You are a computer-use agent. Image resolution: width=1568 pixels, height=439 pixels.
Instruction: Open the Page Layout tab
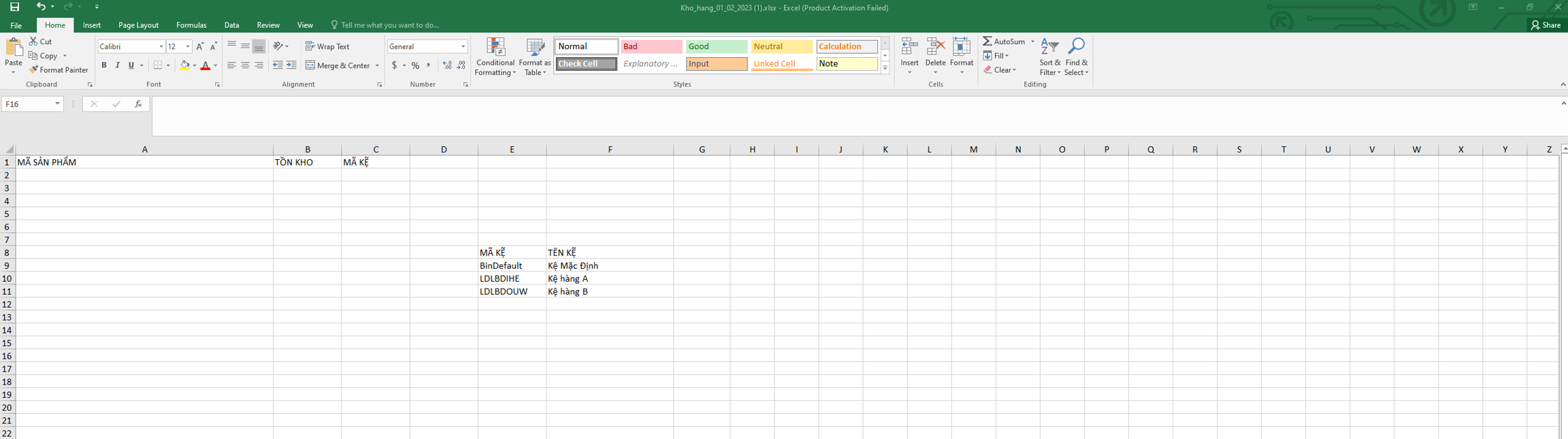(138, 25)
